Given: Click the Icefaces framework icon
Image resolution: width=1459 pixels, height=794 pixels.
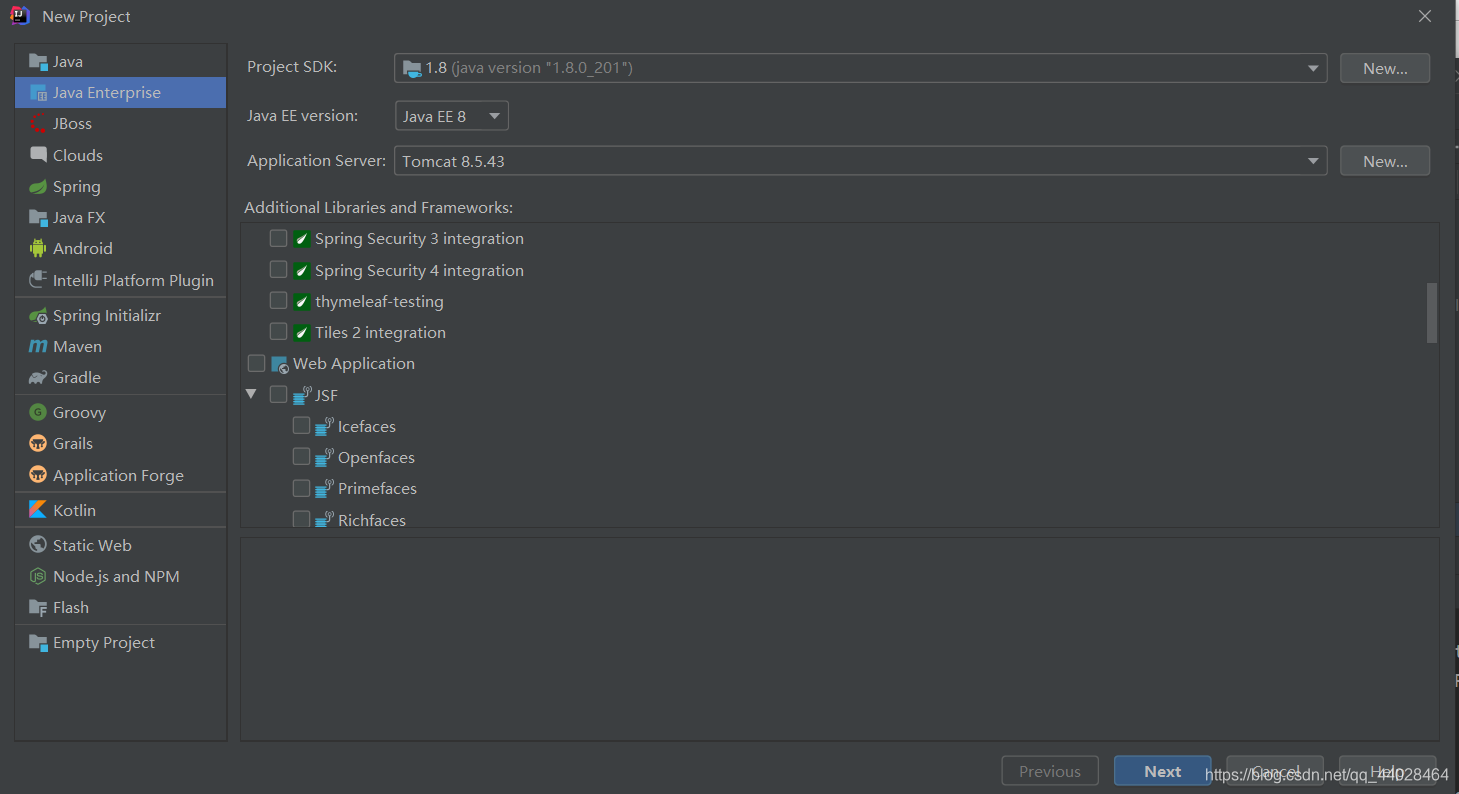Looking at the screenshot, I should [x=324, y=427].
